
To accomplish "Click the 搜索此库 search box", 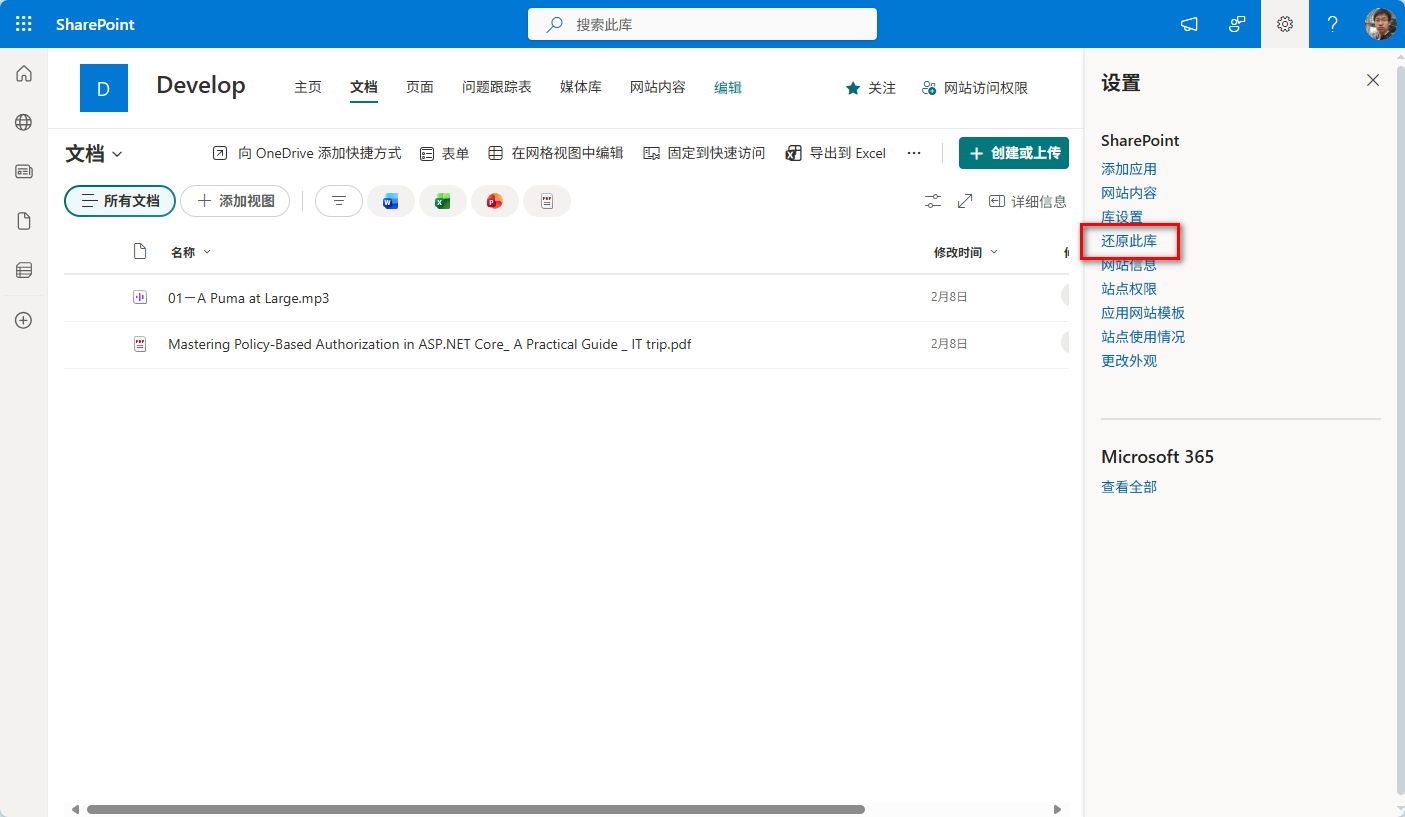I will tap(702, 24).
